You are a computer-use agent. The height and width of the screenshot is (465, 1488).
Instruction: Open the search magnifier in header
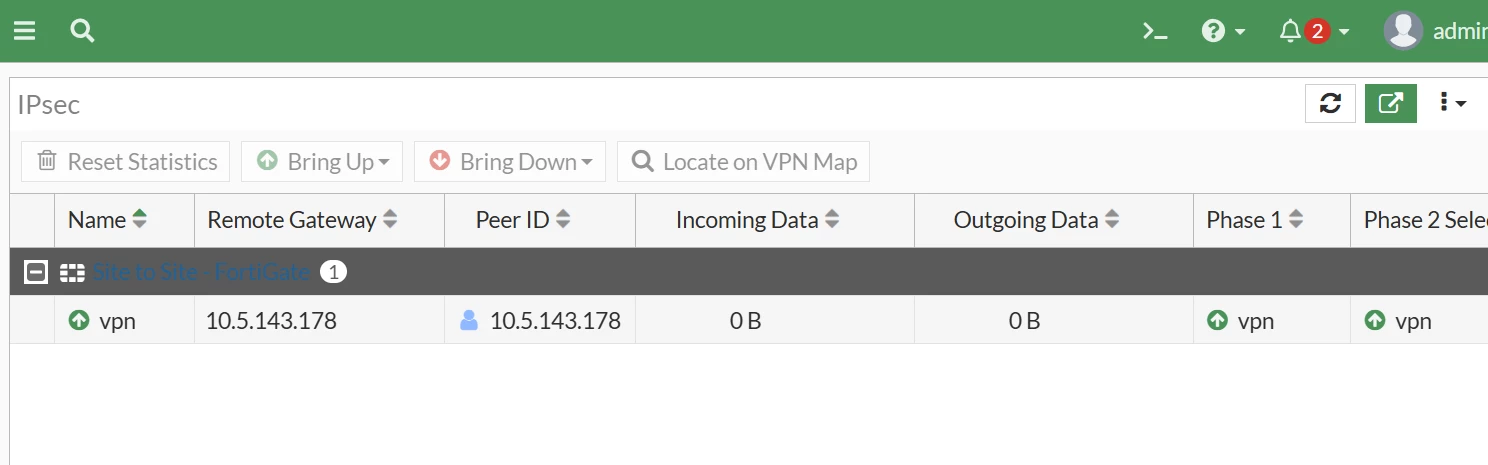(x=83, y=31)
